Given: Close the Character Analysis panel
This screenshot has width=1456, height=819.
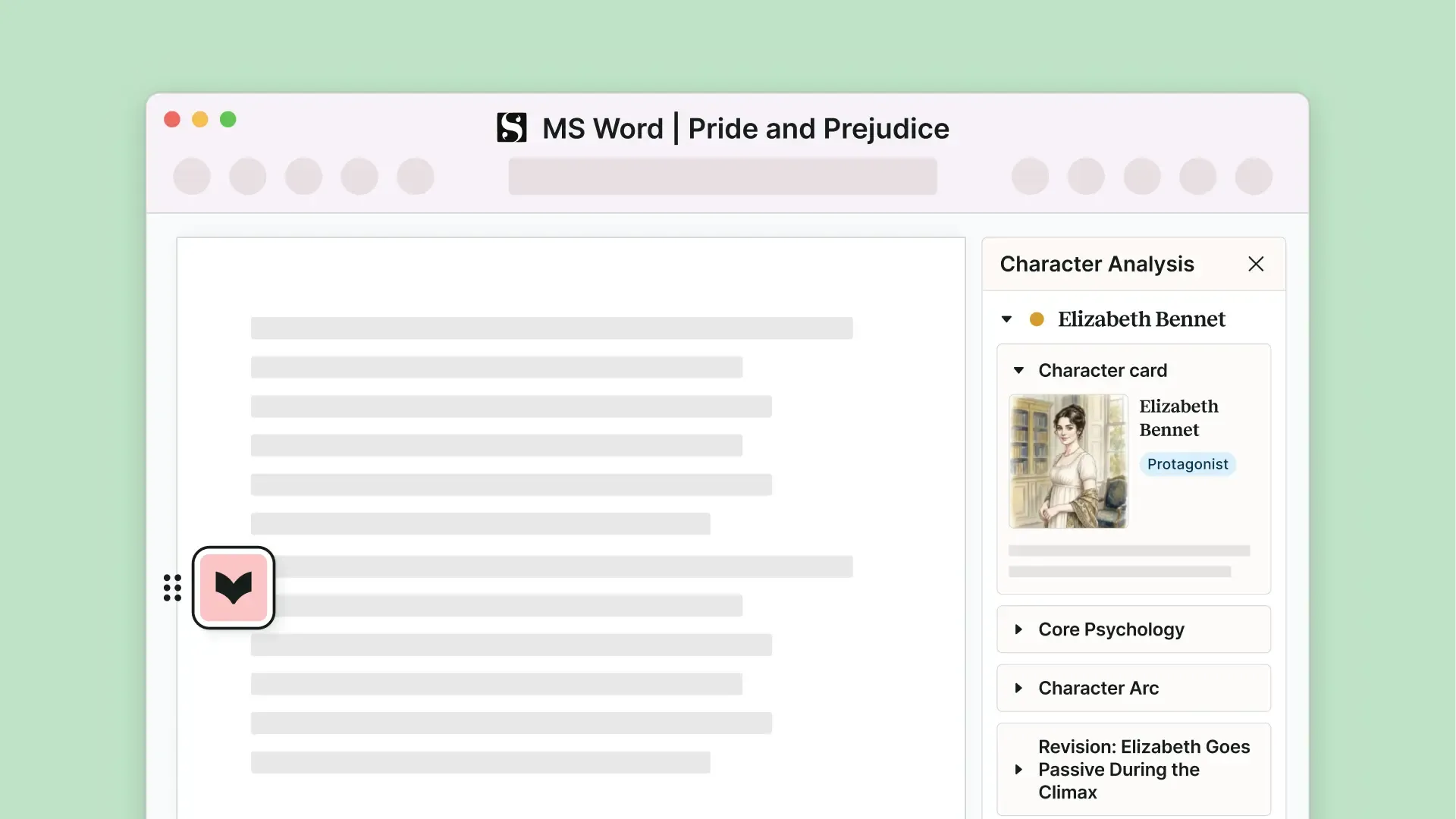Looking at the screenshot, I should point(1256,264).
